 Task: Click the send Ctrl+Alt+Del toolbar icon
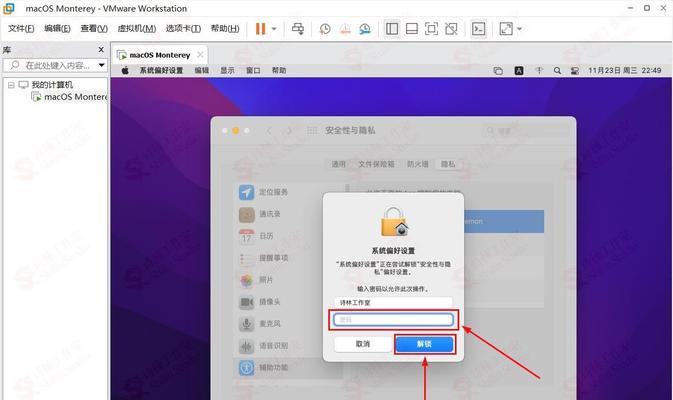[x=297, y=29]
